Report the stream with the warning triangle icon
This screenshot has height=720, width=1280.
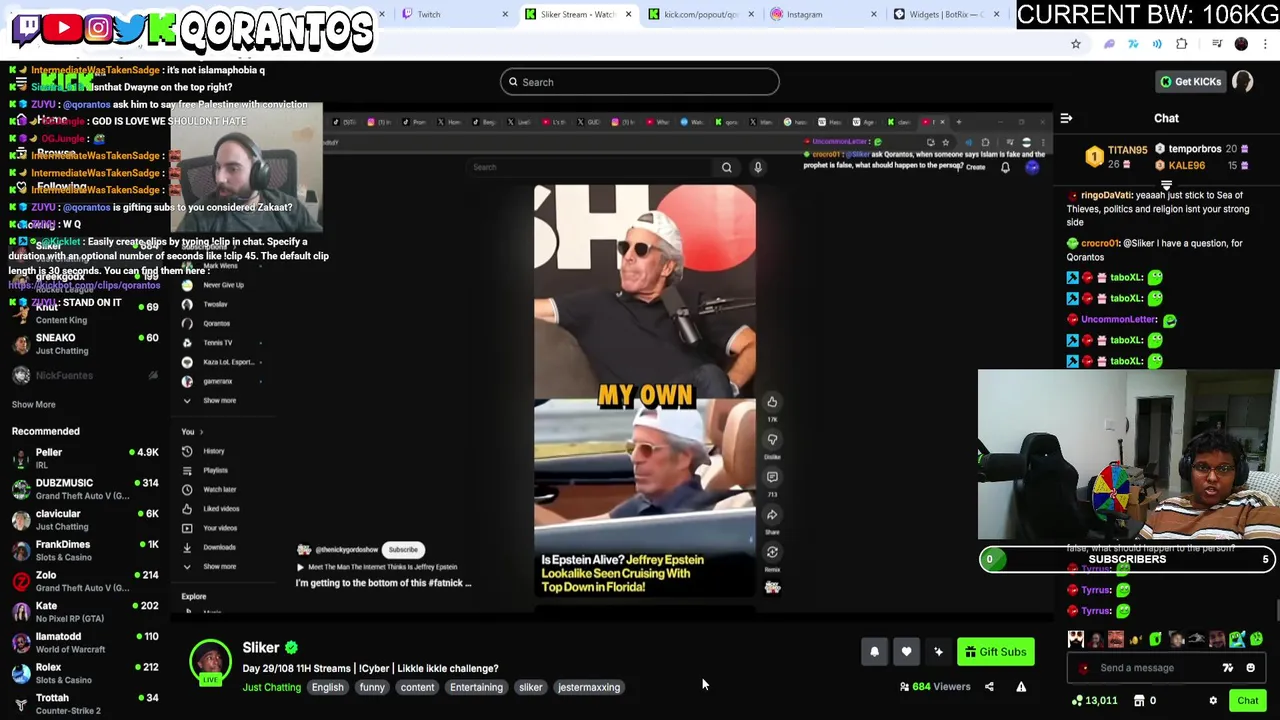(x=1021, y=687)
